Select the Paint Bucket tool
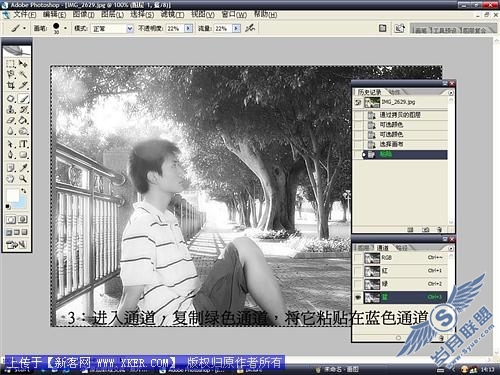Screen dimensions: 500x375 tap(23, 120)
